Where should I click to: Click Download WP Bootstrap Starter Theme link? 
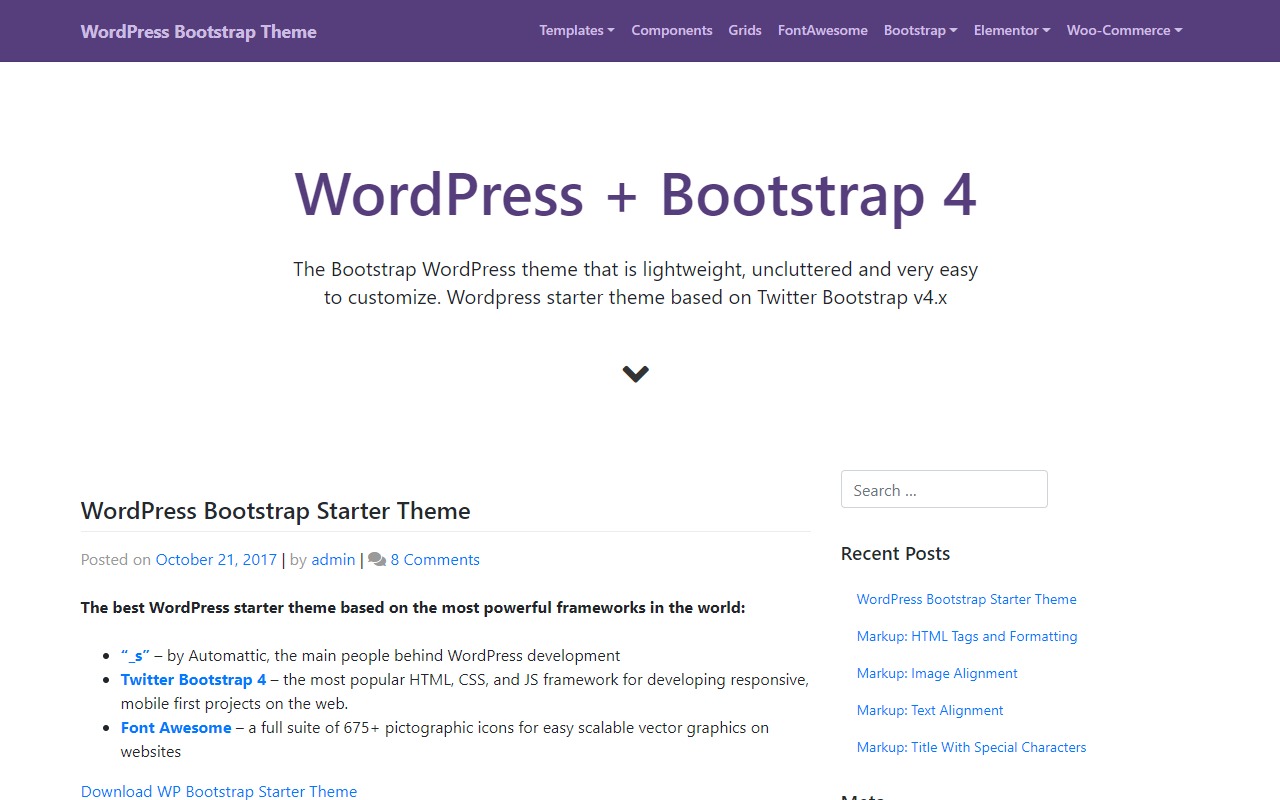coord(219,791)
